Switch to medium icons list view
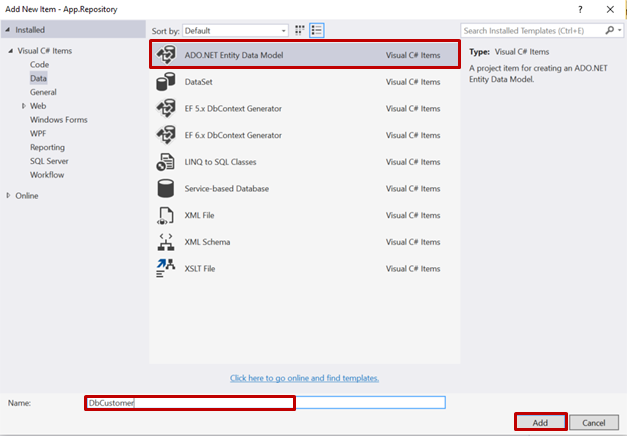The width and height of the screenshot is (627, 436). click(317, 30)
